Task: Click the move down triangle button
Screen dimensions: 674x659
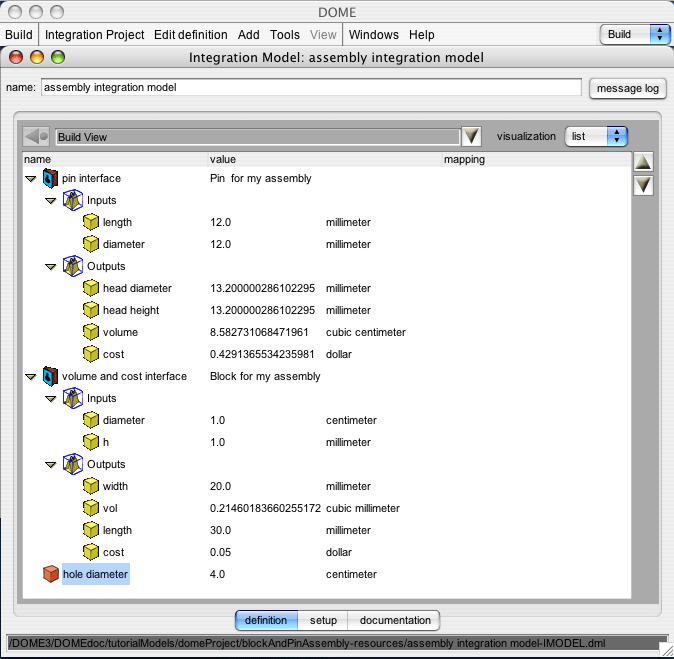Action: pos(643,186)
